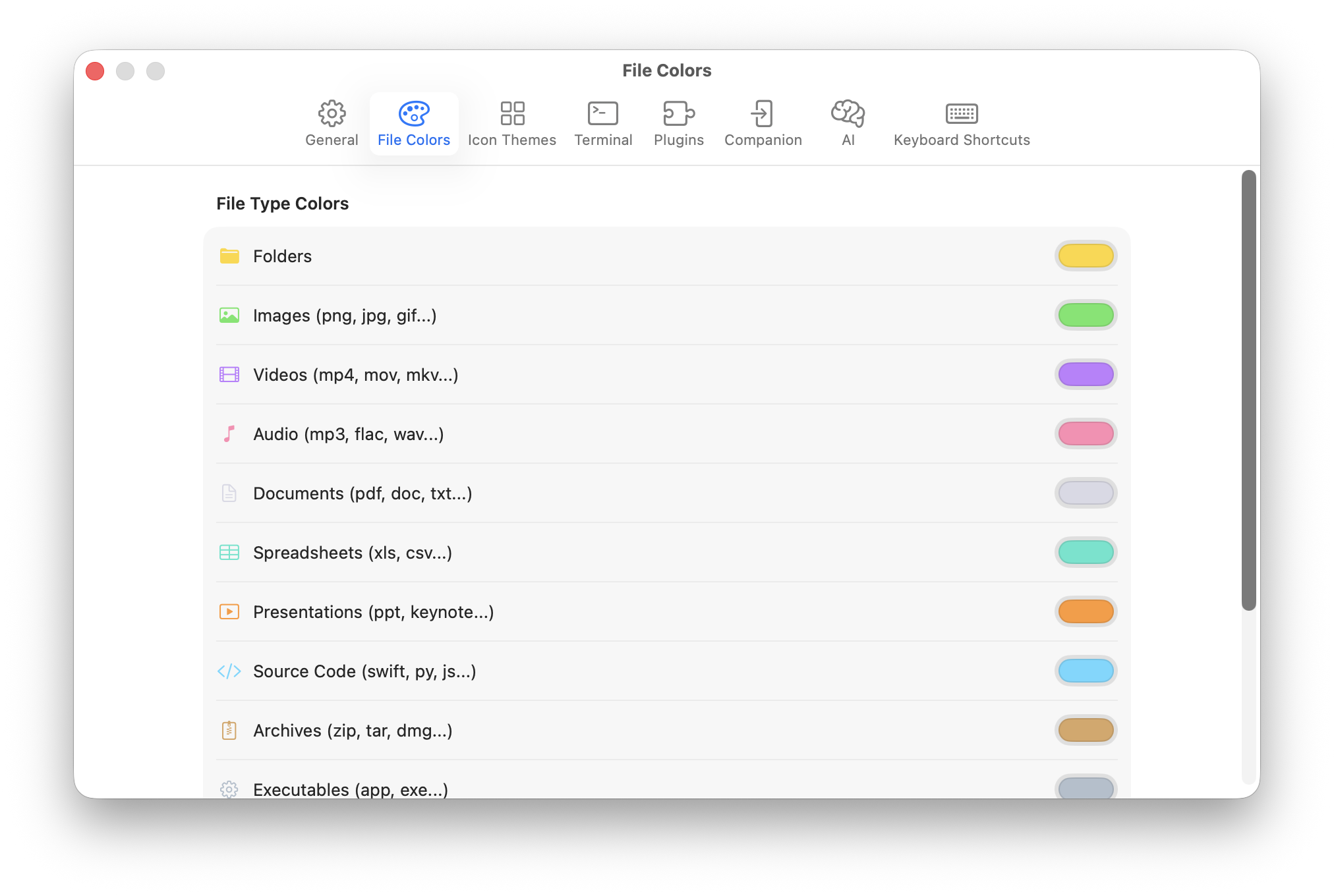Click the Source Code brackets icon

229,671
